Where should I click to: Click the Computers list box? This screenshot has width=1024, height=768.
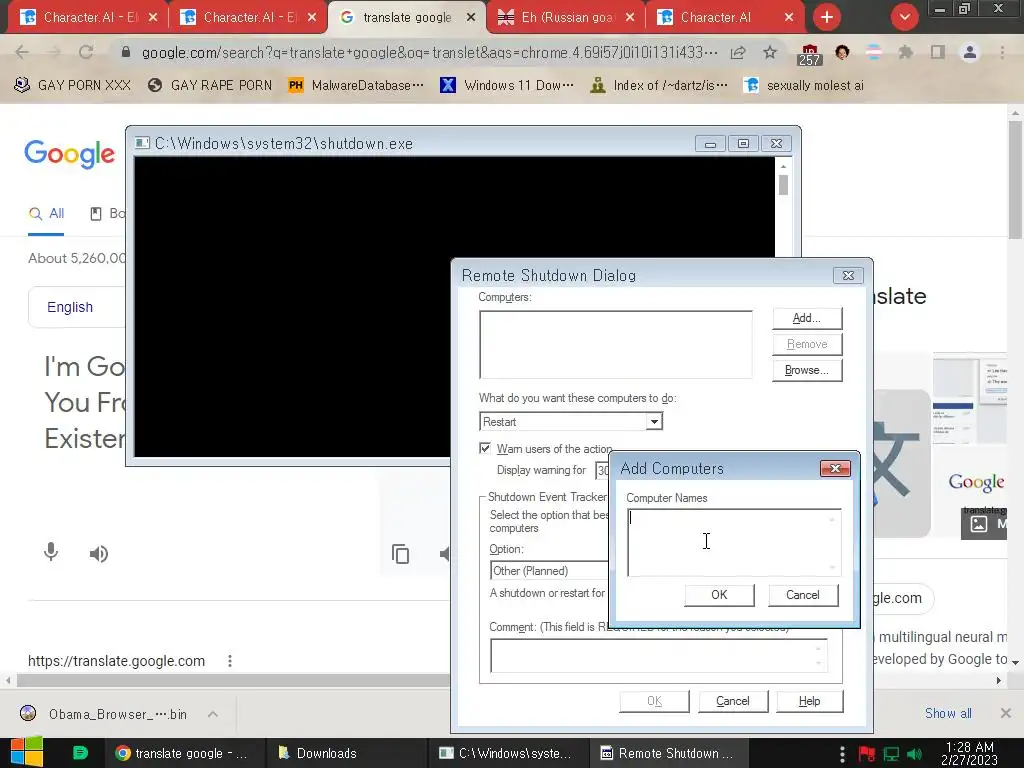(x=616, y=345)
